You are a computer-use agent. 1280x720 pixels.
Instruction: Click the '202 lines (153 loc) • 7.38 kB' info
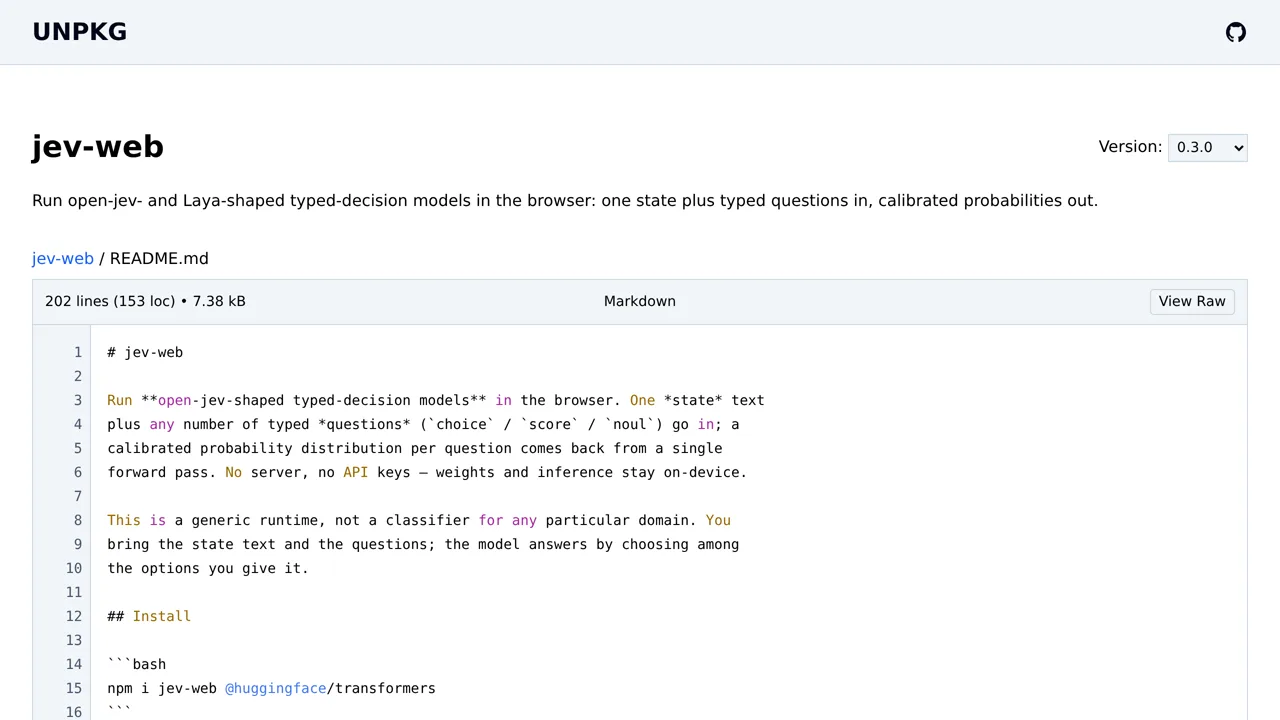click(x=145, y=302)
